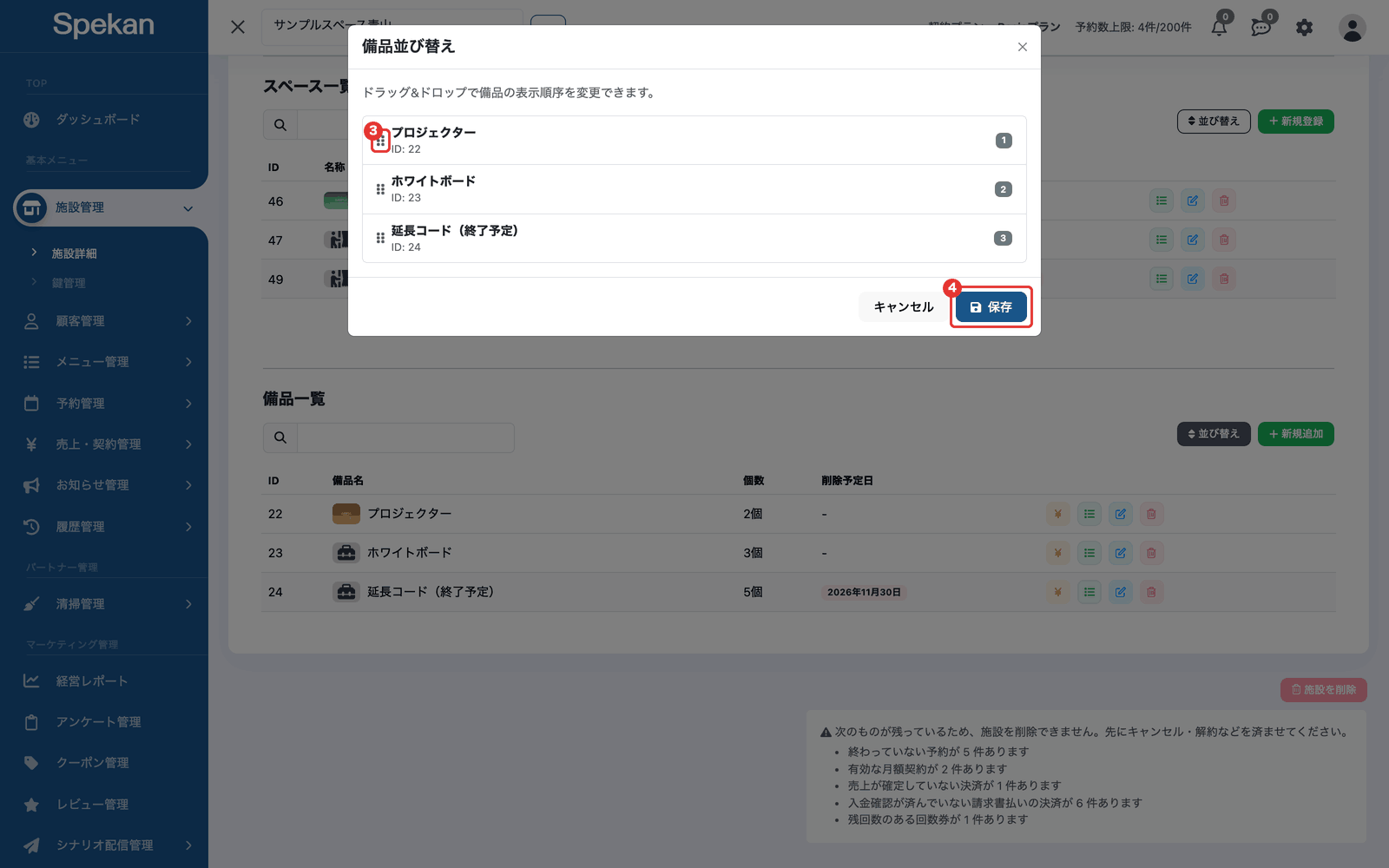Select 施設詳細 in the sidebar

click(x=74, y=253)
